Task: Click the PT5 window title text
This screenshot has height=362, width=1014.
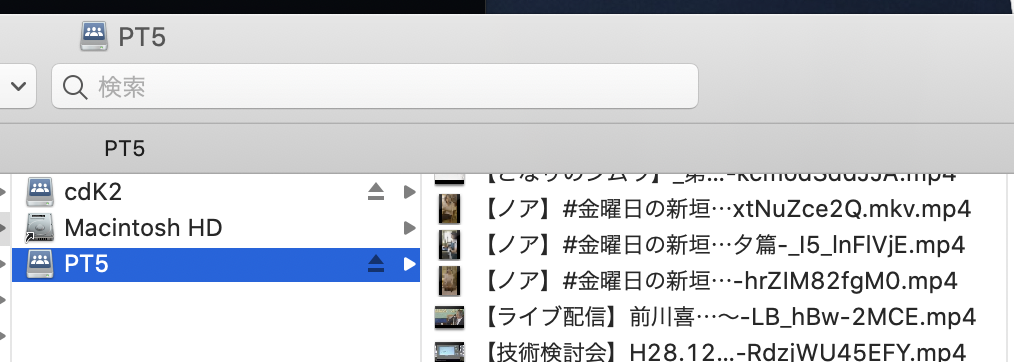Action: 142,37
